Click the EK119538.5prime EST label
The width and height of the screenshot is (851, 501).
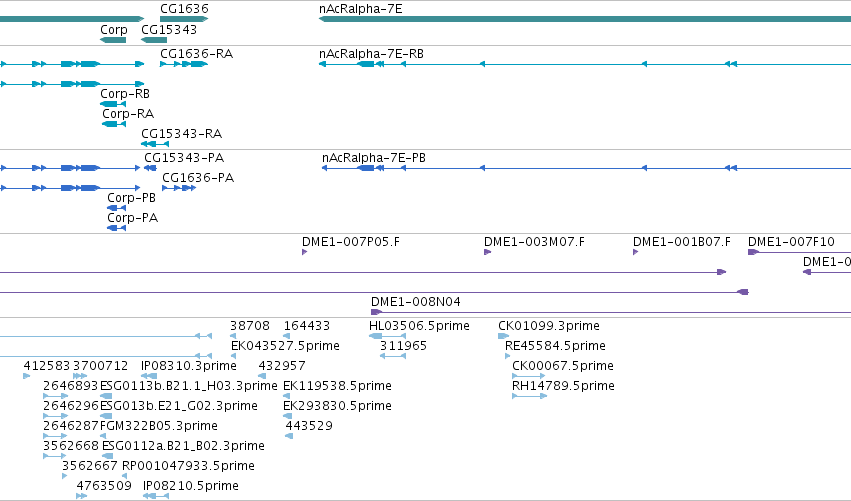(337, 386)
